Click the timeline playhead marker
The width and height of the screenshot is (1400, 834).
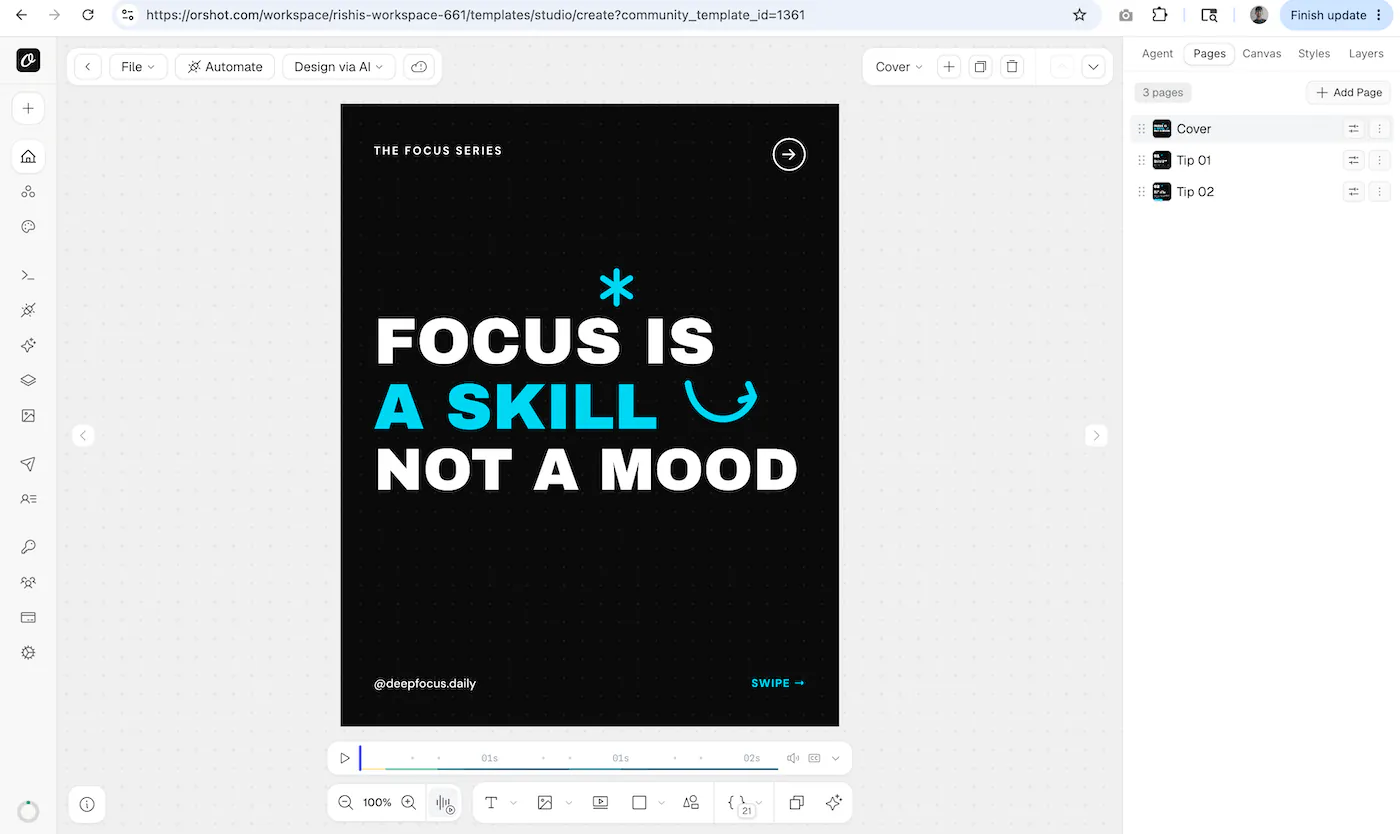coord(360,758)
